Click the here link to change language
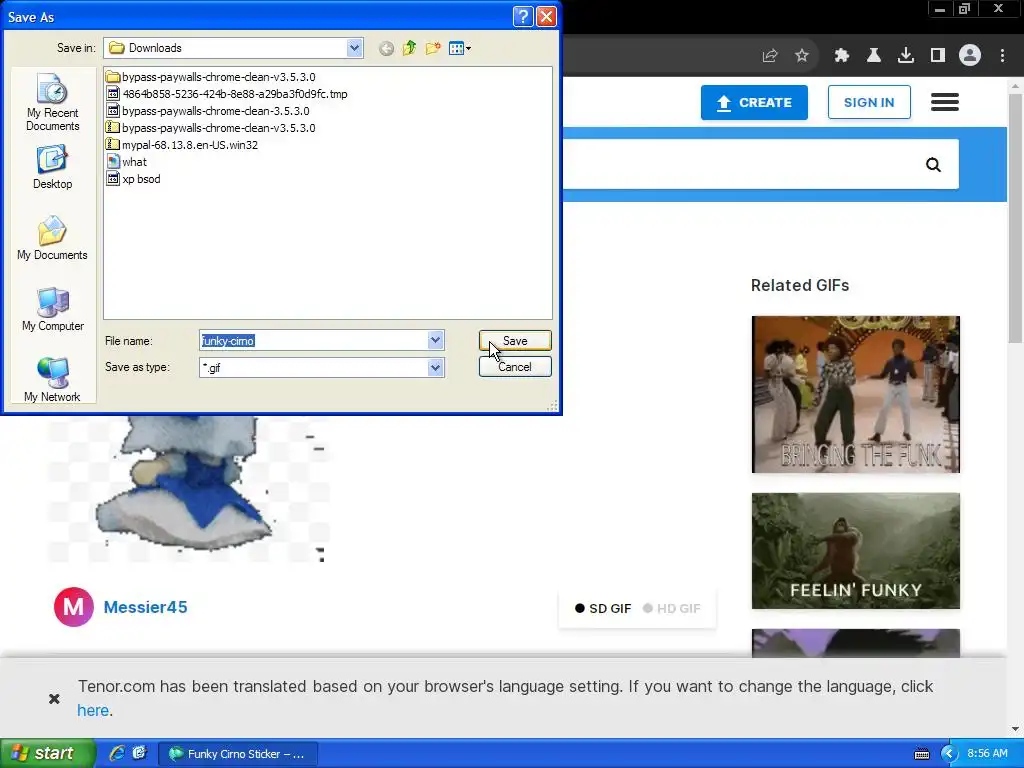Image resolution: width=1024 pixels, height=768 pixels. 93,710
